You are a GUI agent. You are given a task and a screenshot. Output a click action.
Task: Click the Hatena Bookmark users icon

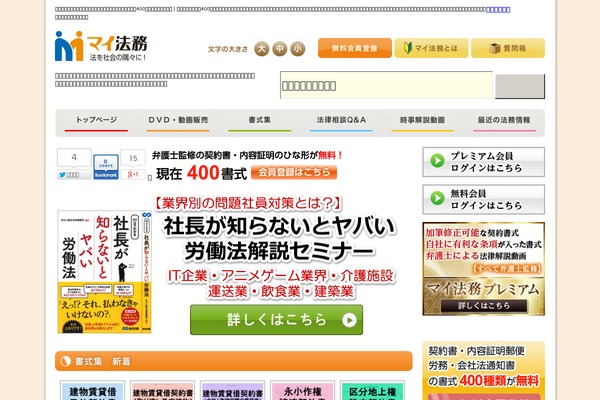[106, 167]
